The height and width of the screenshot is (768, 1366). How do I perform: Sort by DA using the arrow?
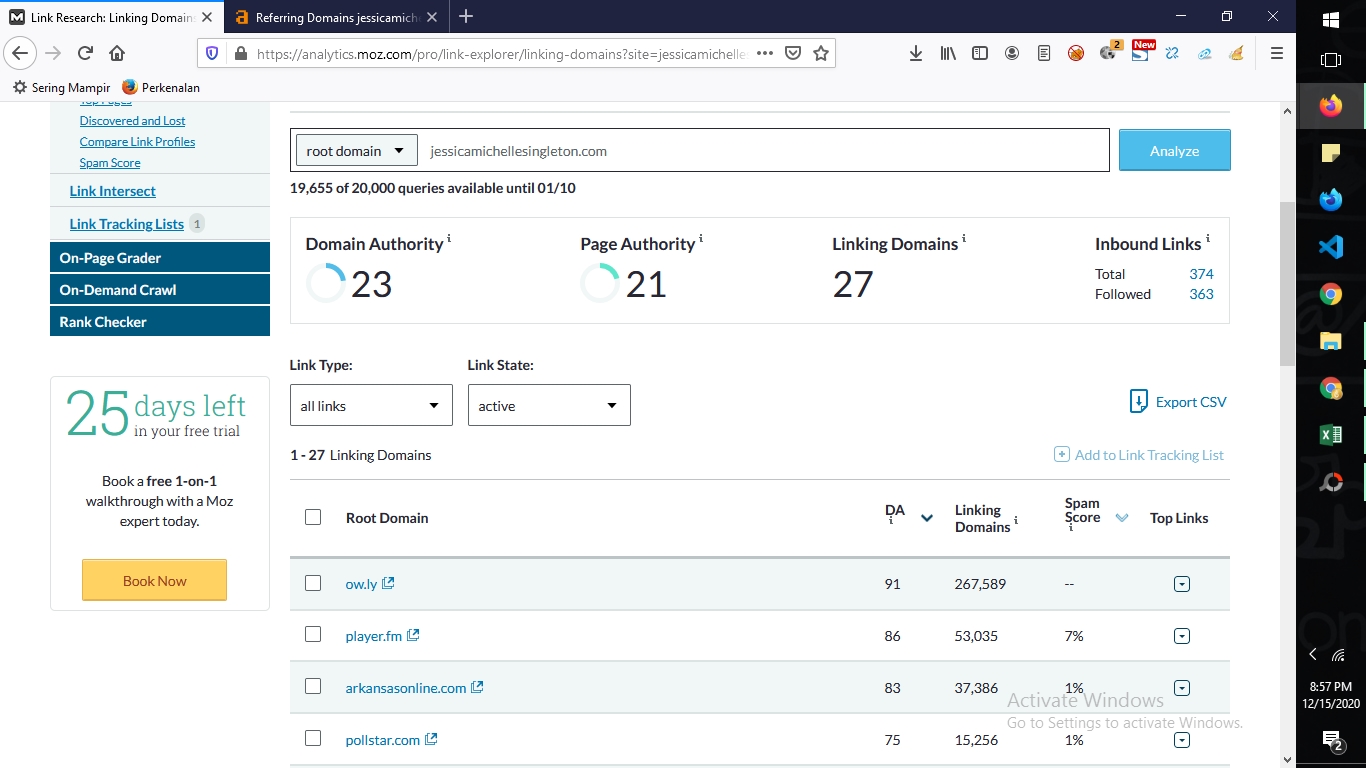pos(927,518)
